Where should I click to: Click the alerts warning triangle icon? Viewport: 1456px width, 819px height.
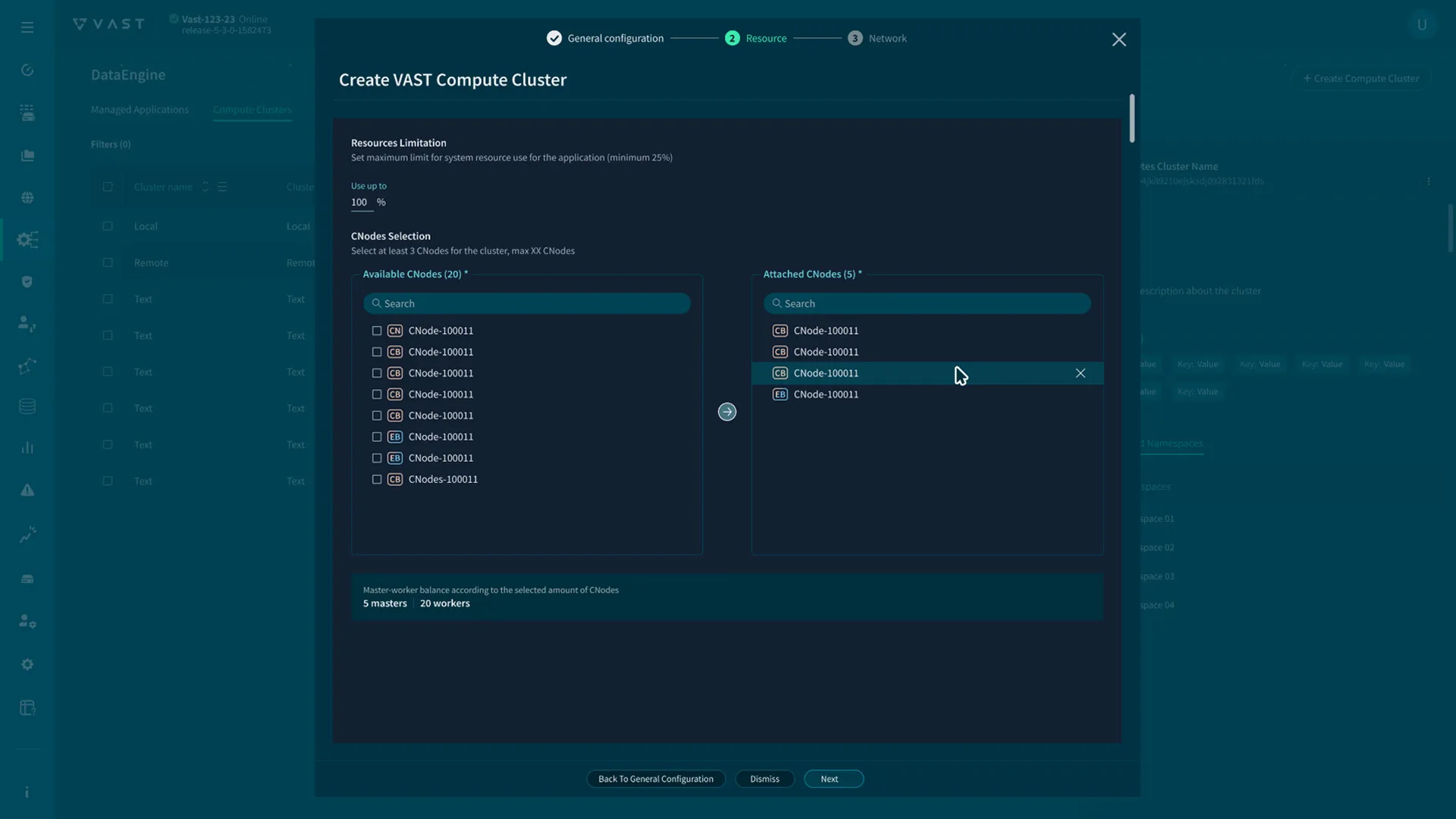(27, 491)
